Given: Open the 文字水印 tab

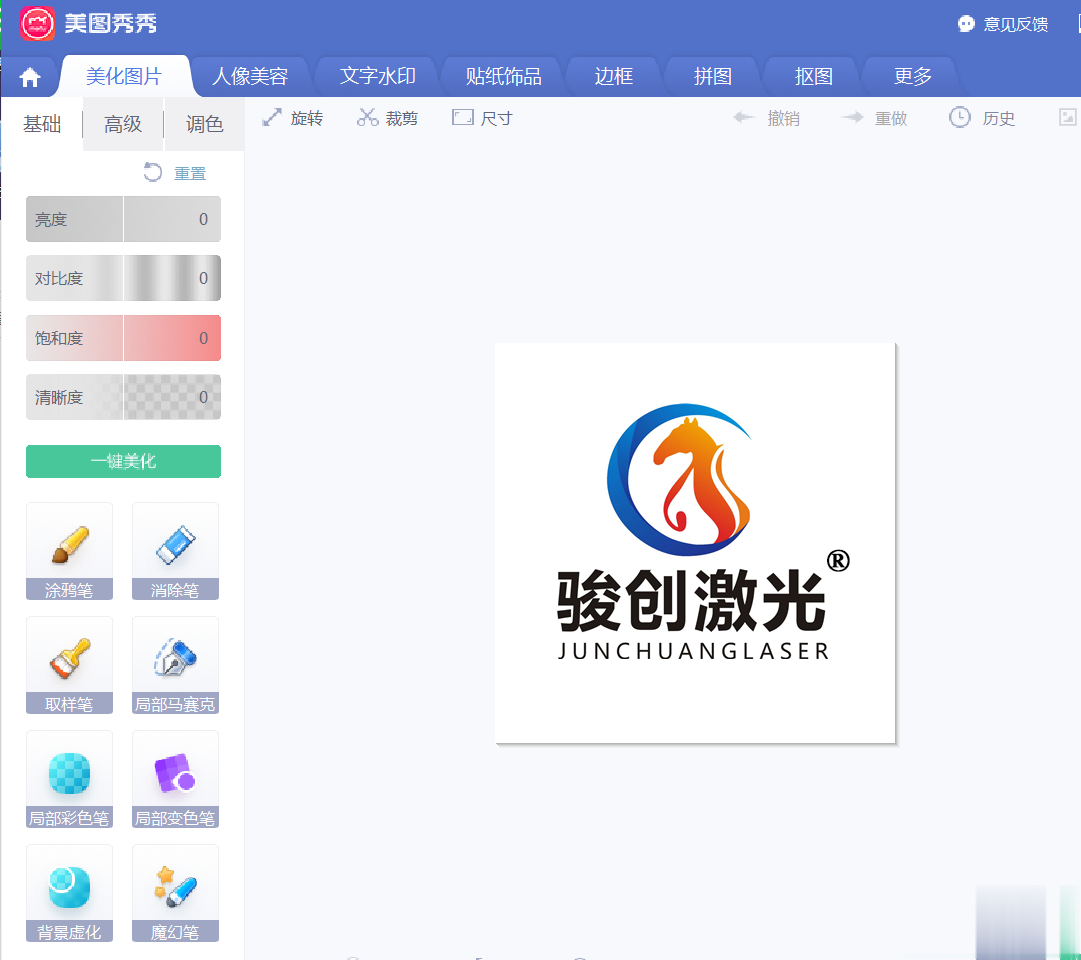Looking at the screenshot, I should [x=377, y=76].
